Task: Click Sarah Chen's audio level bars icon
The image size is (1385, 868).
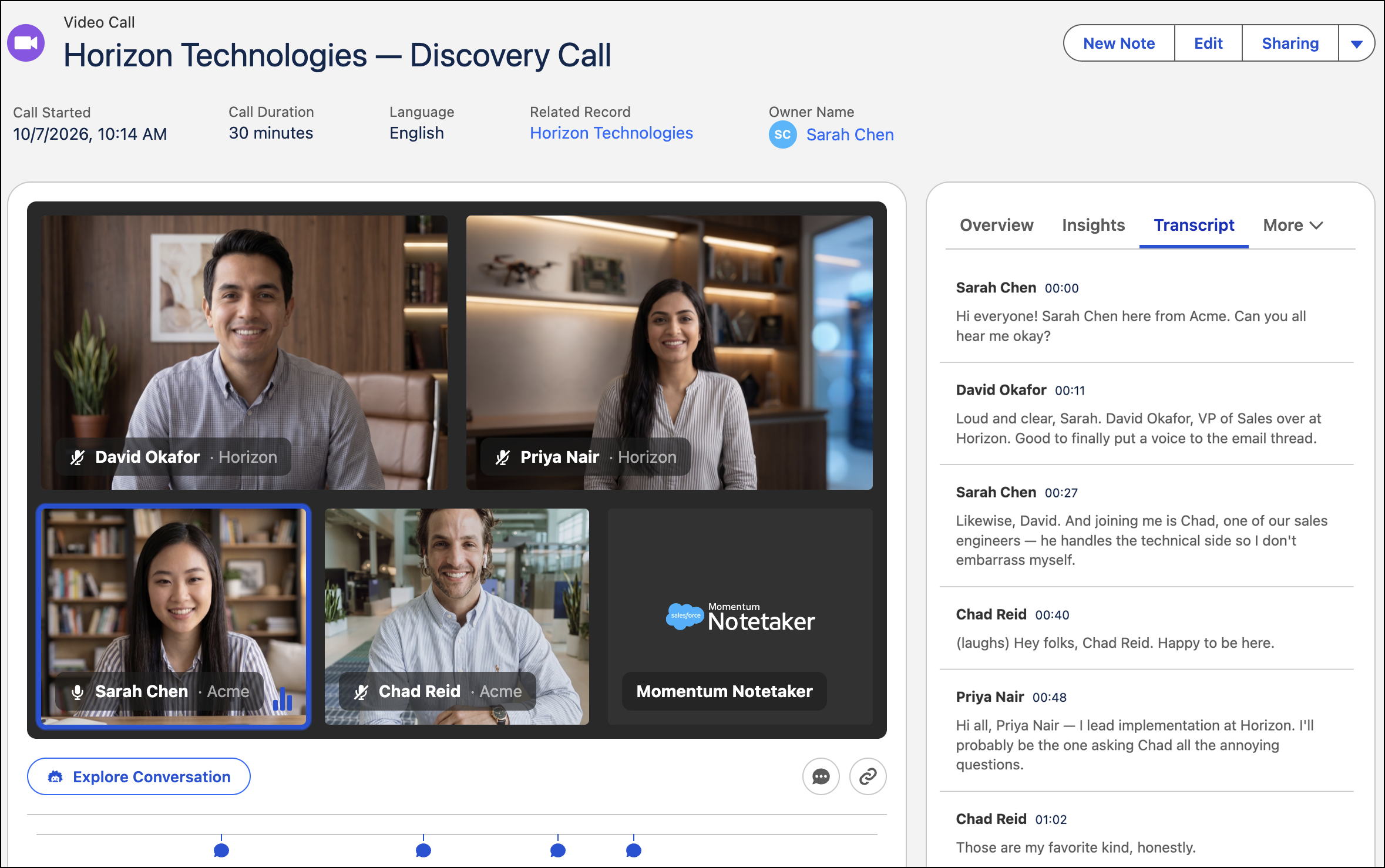Action: point(283,698)
